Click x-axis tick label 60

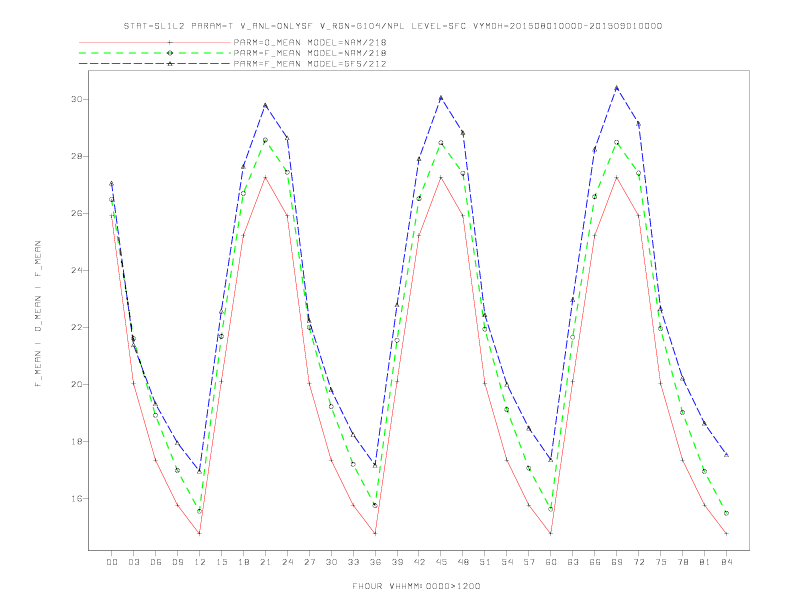tap(551, 562)
